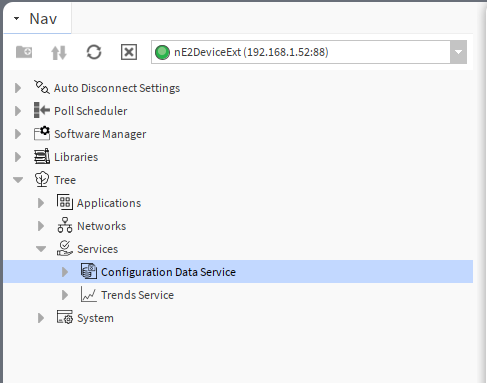Select the Tree label

[x=65, y=180]
